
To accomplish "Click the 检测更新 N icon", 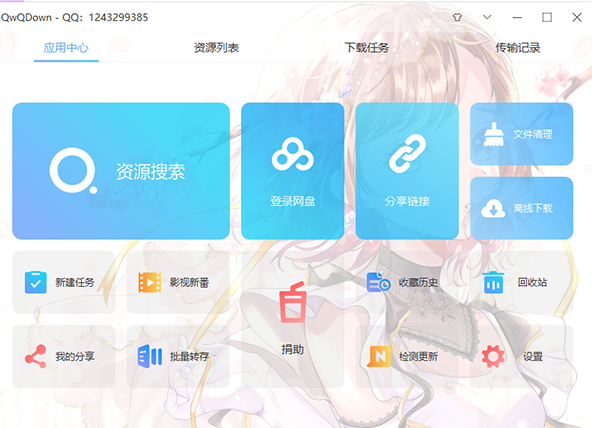I will click(379, 356).
